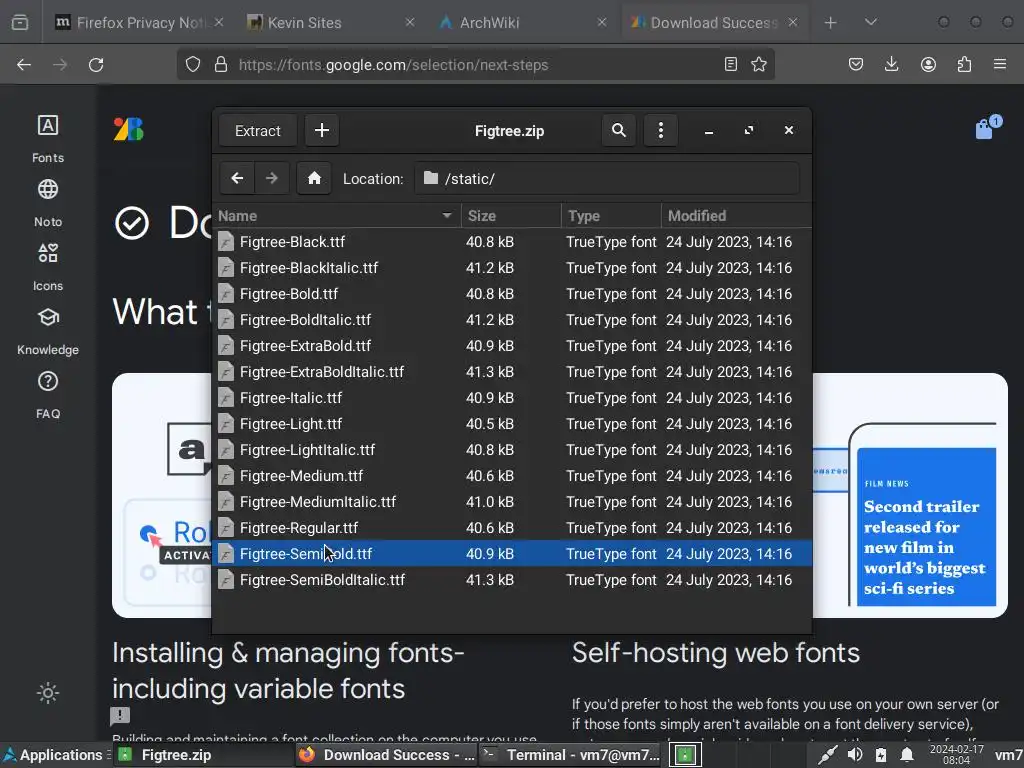Select Figtree-Medium.ttf file
The image size is (1024, 768).
(x=512, y=476)
